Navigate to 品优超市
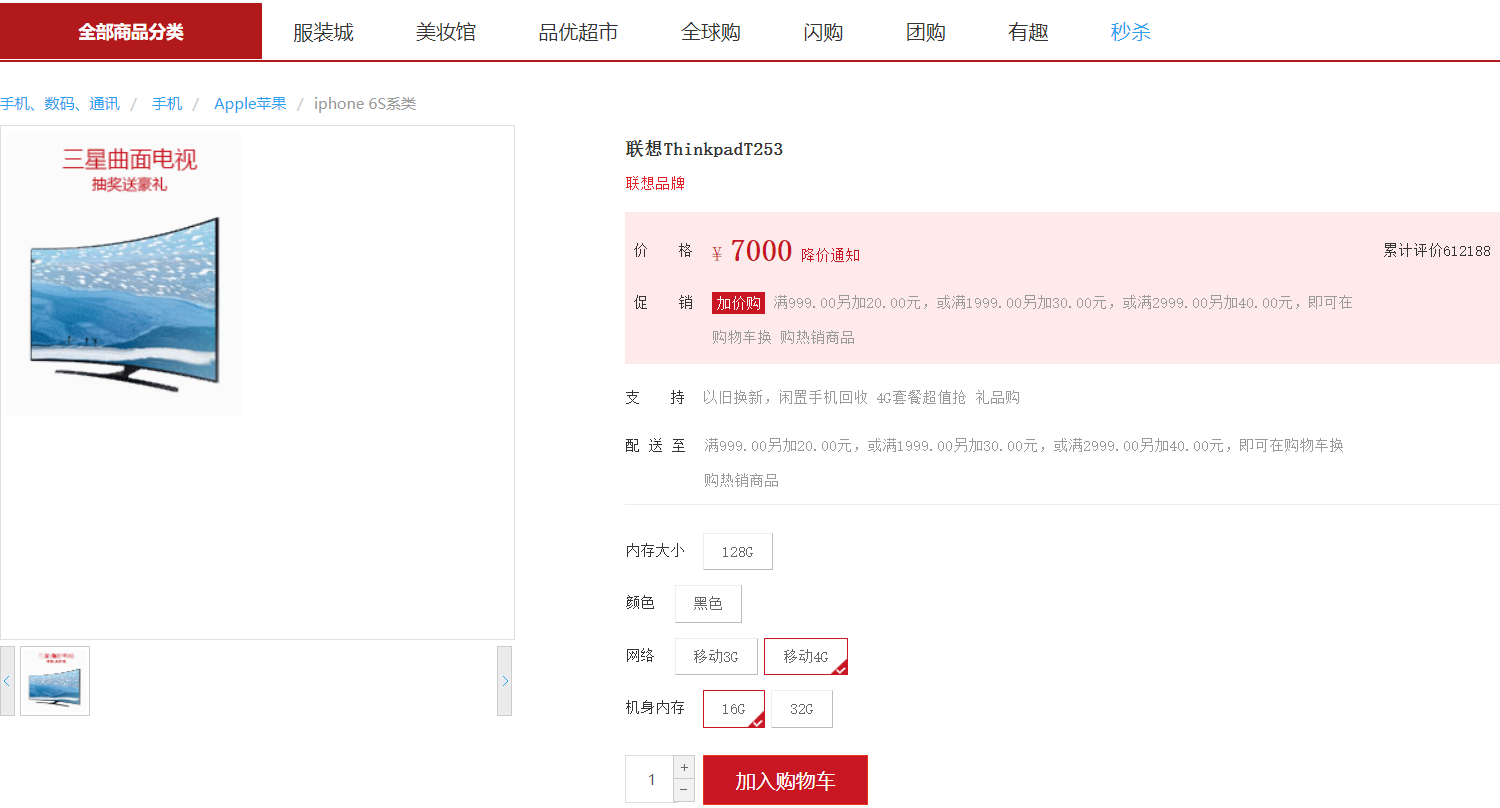 click(579, 32)
